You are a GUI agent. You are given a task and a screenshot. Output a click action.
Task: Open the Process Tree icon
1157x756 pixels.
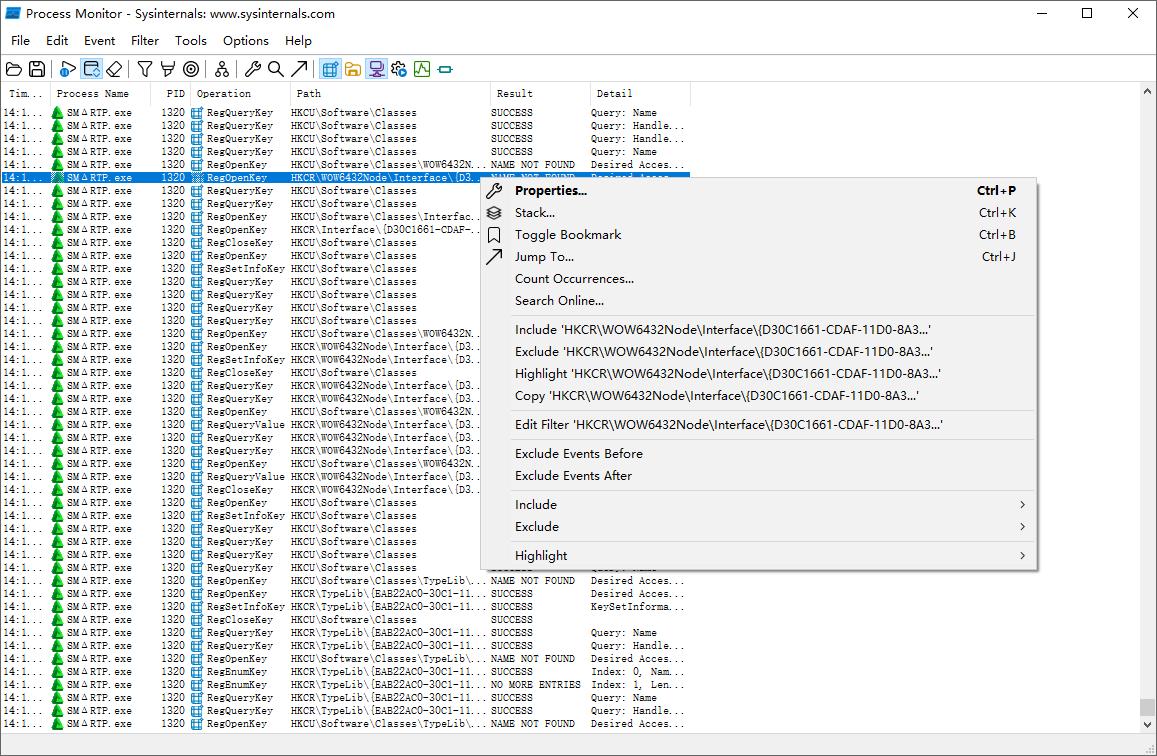point(221,69)
